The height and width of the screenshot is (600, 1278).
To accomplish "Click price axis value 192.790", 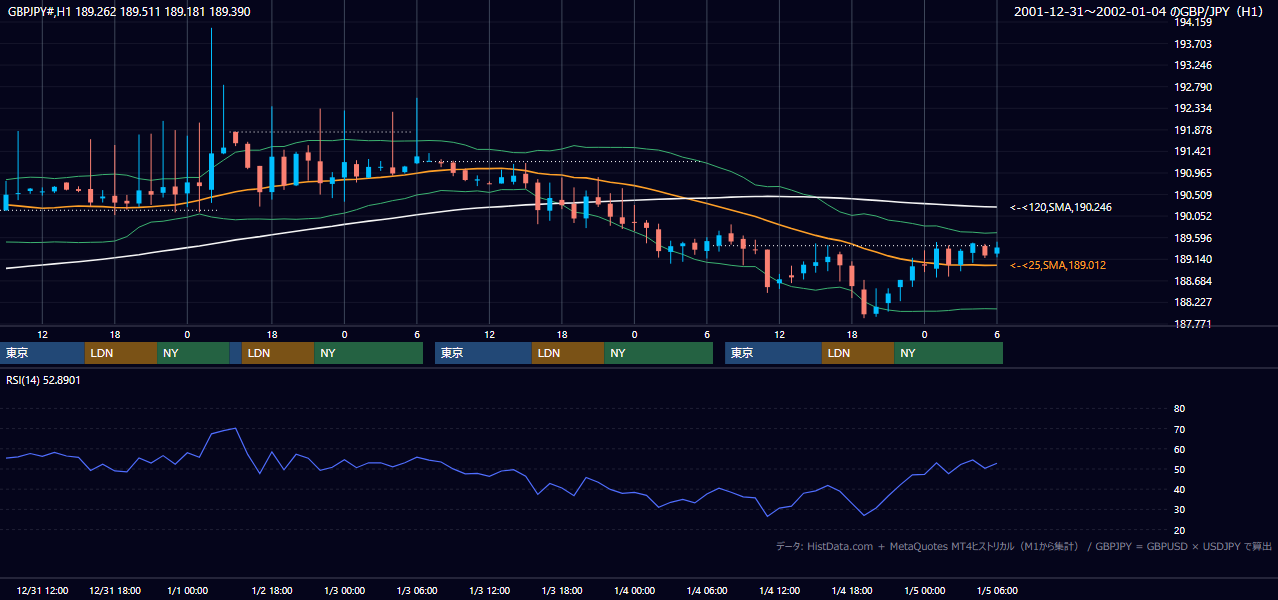I will (x=1193, y=87).
